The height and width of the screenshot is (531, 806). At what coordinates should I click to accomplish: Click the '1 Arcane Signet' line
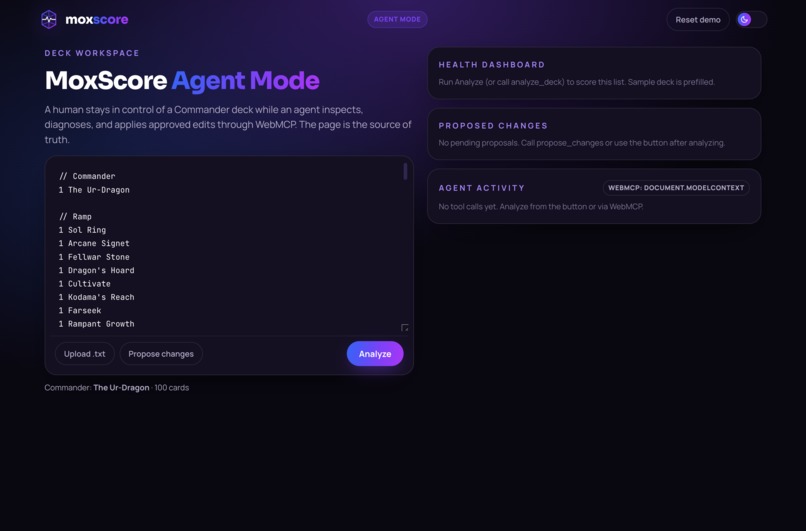(94, 243)
